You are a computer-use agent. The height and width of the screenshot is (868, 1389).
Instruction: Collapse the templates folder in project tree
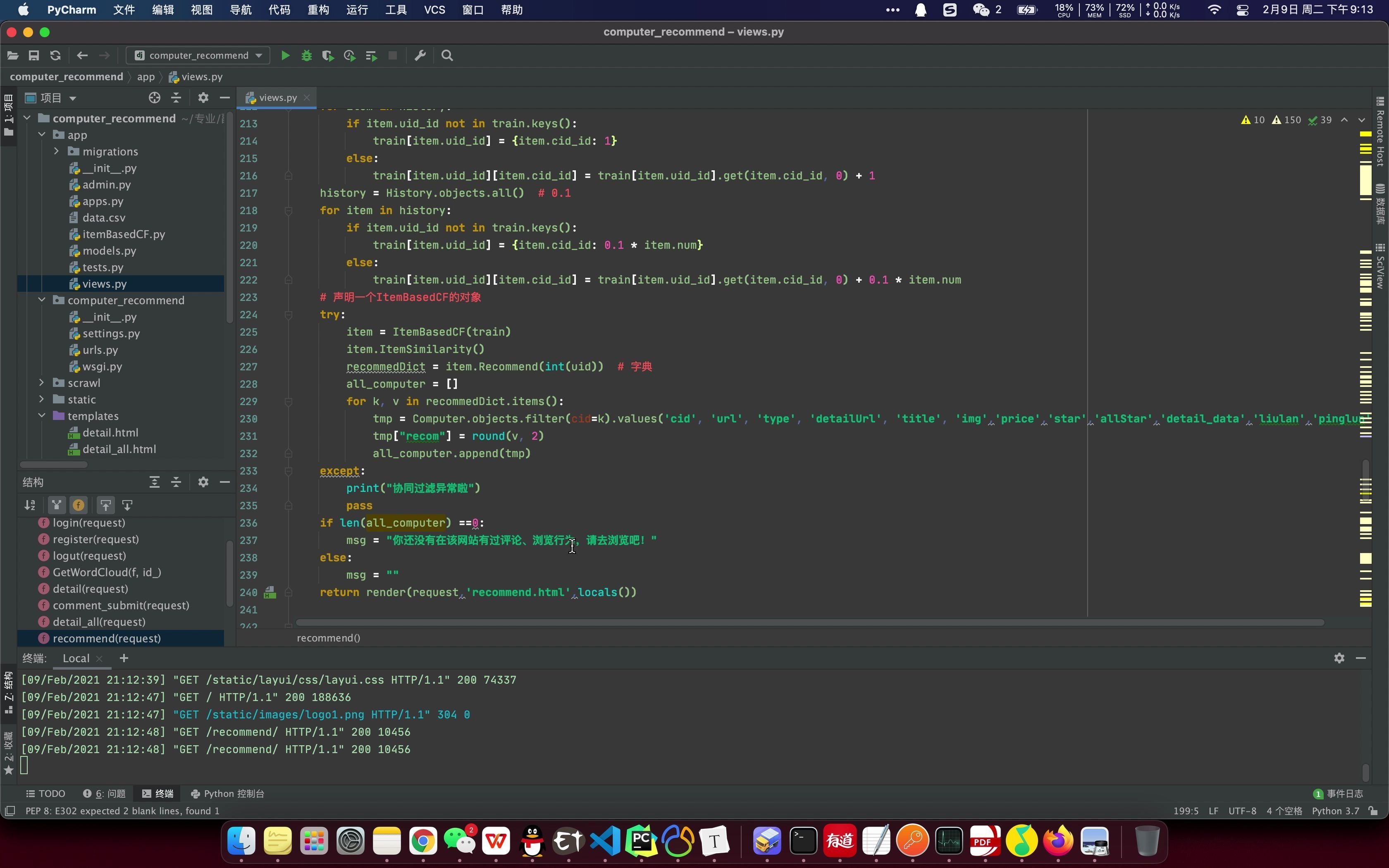point(42,416)
